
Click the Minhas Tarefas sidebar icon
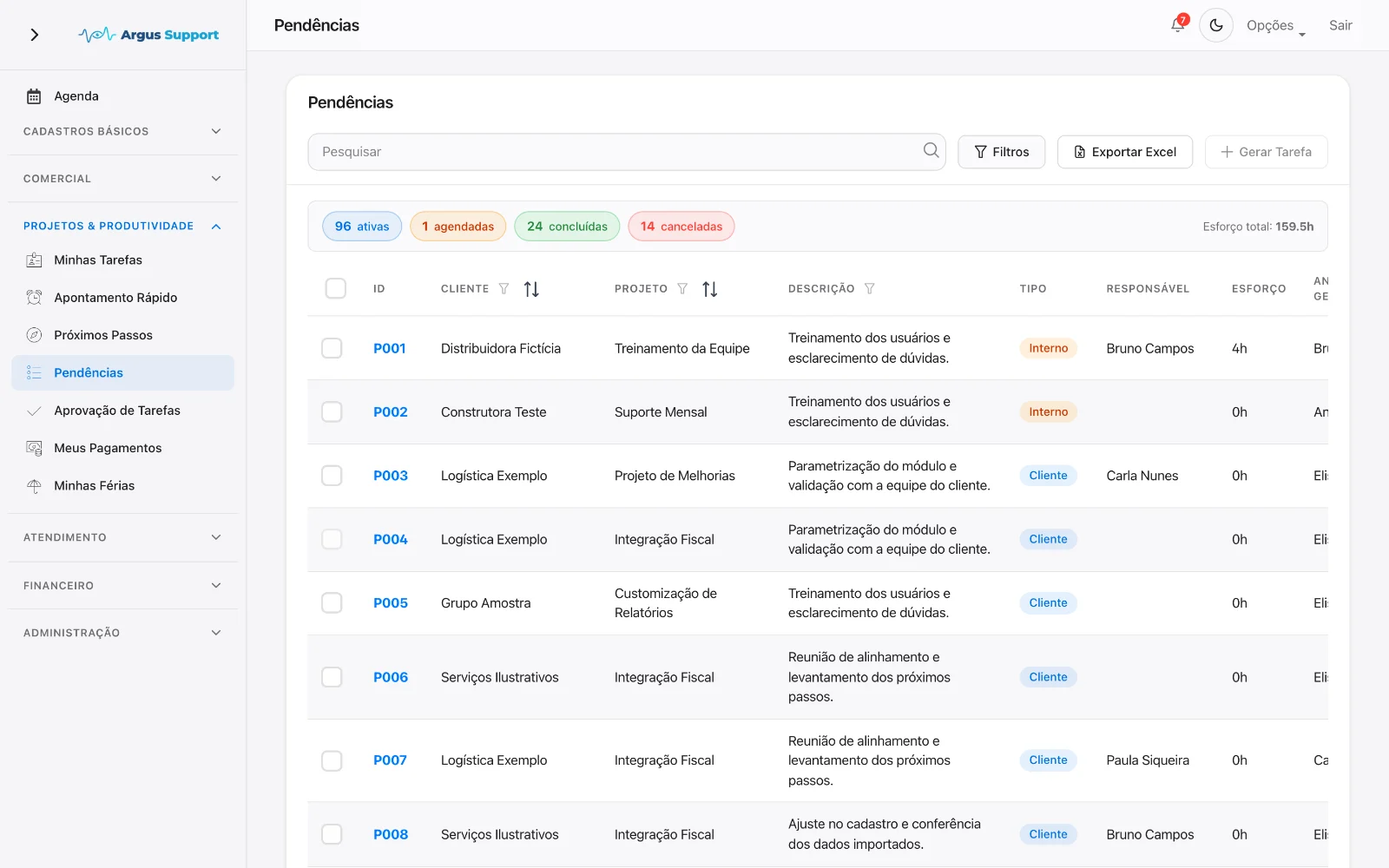point(34,260)
